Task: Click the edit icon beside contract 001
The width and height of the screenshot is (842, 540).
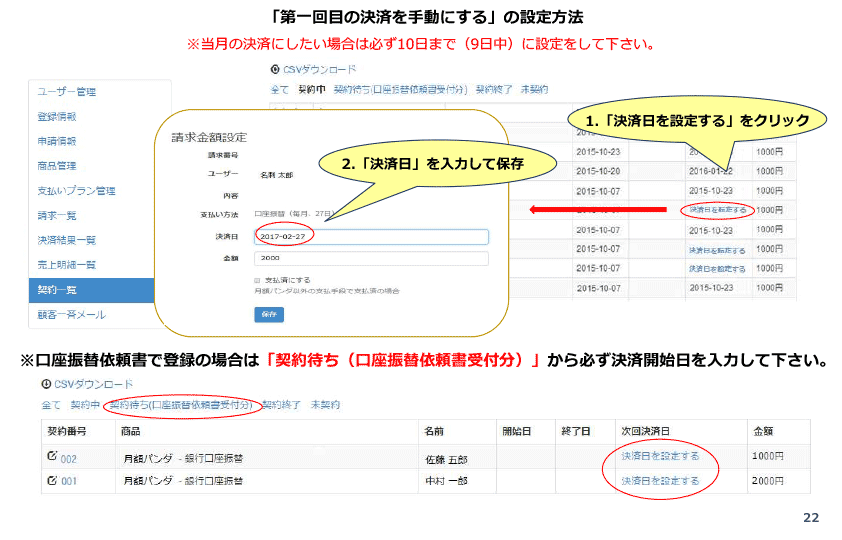Action: (x=52, y=481)
